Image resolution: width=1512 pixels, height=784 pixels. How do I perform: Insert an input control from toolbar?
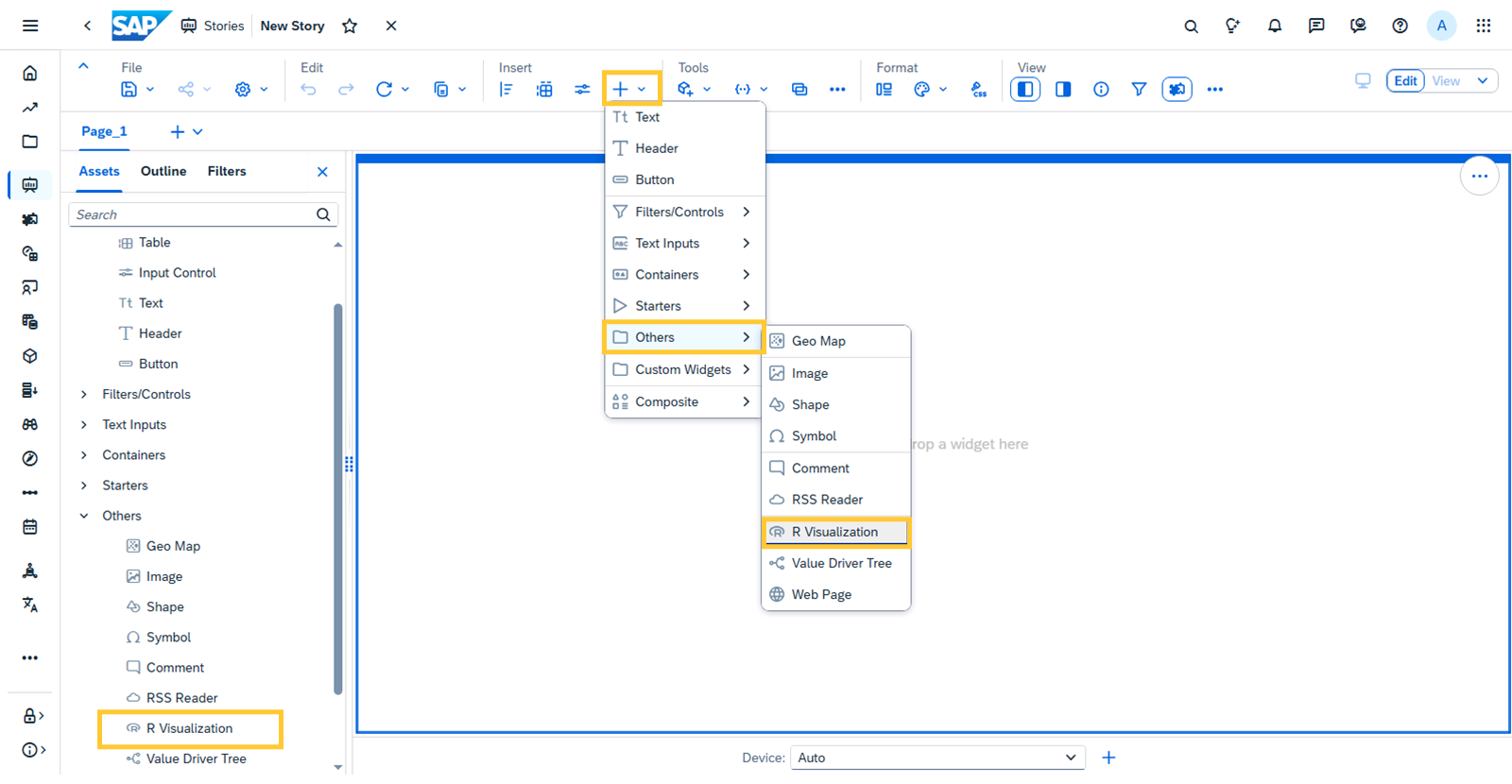582,89
